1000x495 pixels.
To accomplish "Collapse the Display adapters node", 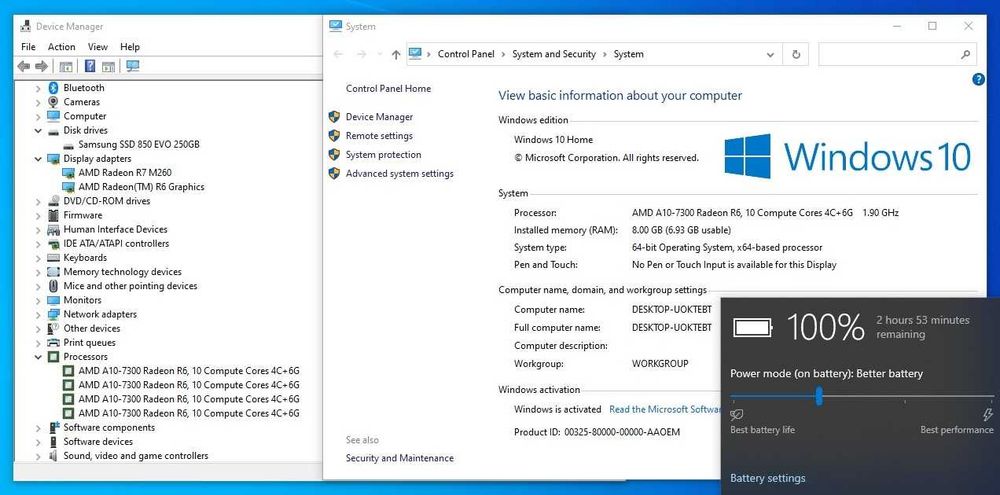I will [38, 159].
